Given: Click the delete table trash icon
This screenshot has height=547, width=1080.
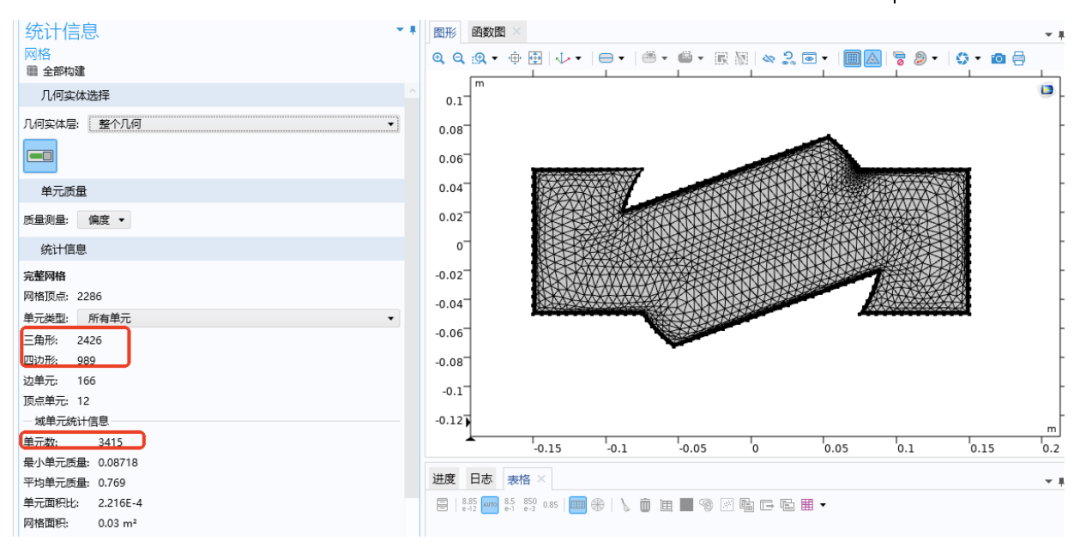Looking at the screenshot, I should [645, 505].
